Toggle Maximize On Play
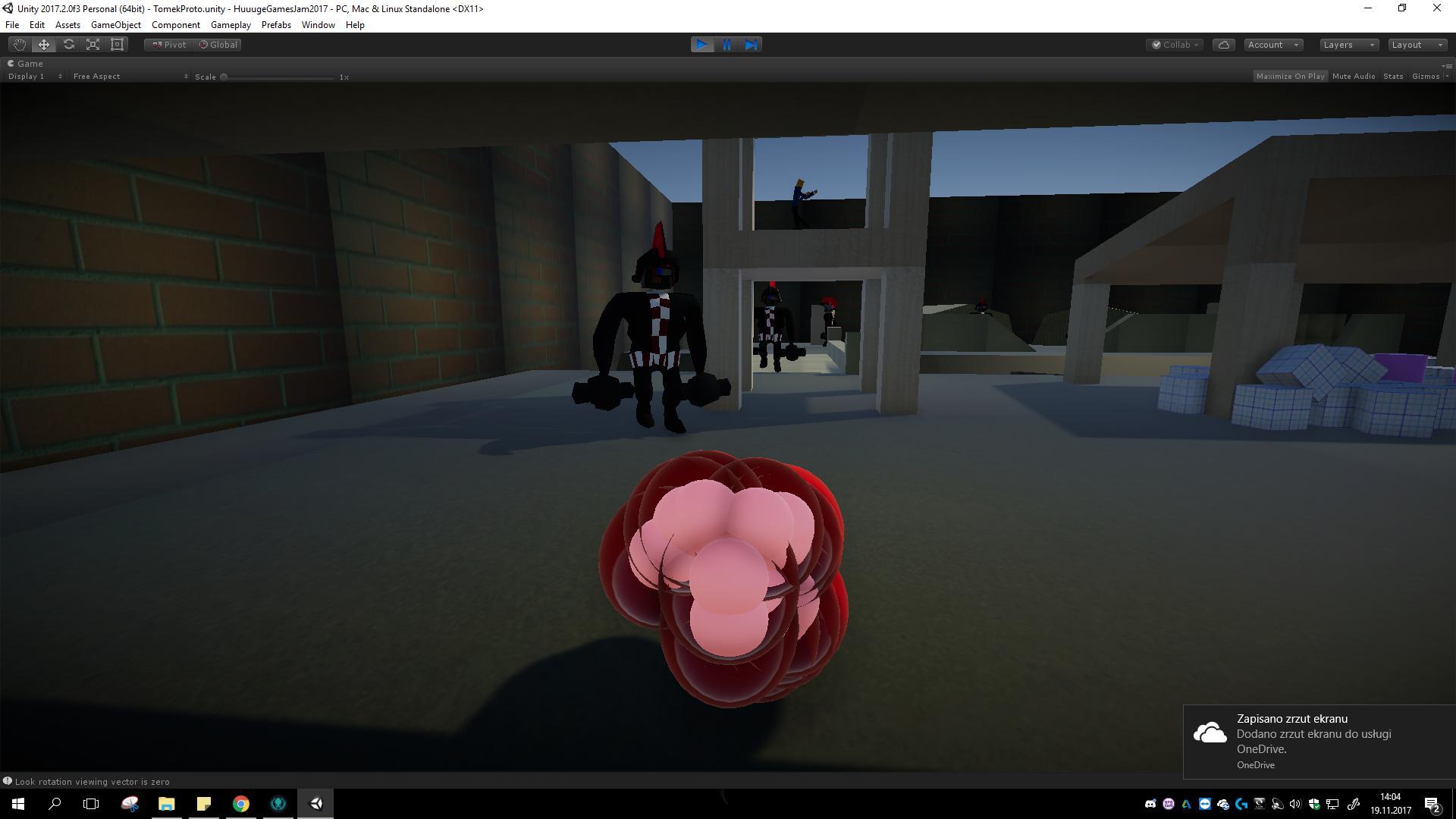This screenshot has height=819, width=1456. [1290, 77]
